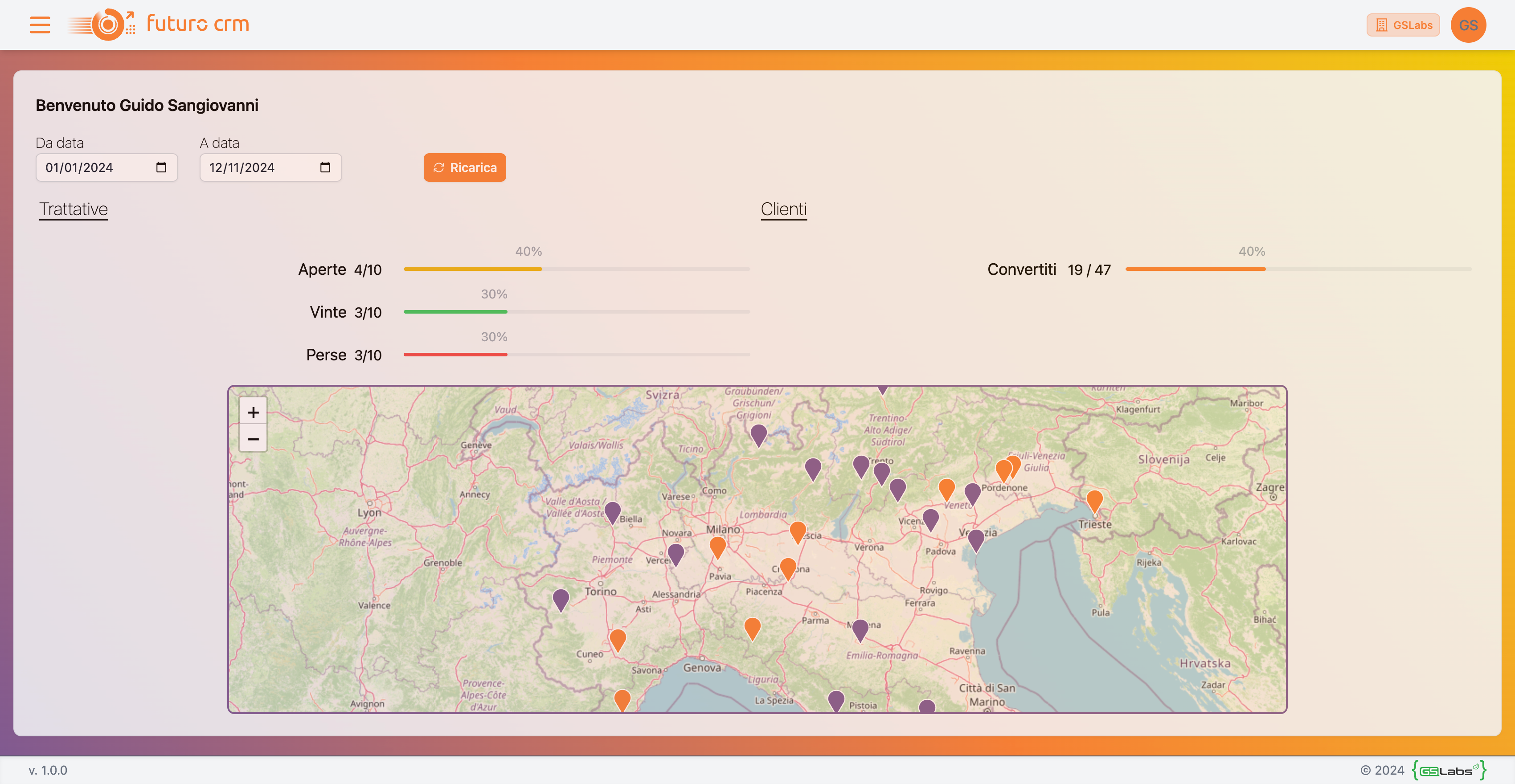Click the Convertiti progress bar
This screenshot has width=1515, height=784.
click(x=1298, y=269)
